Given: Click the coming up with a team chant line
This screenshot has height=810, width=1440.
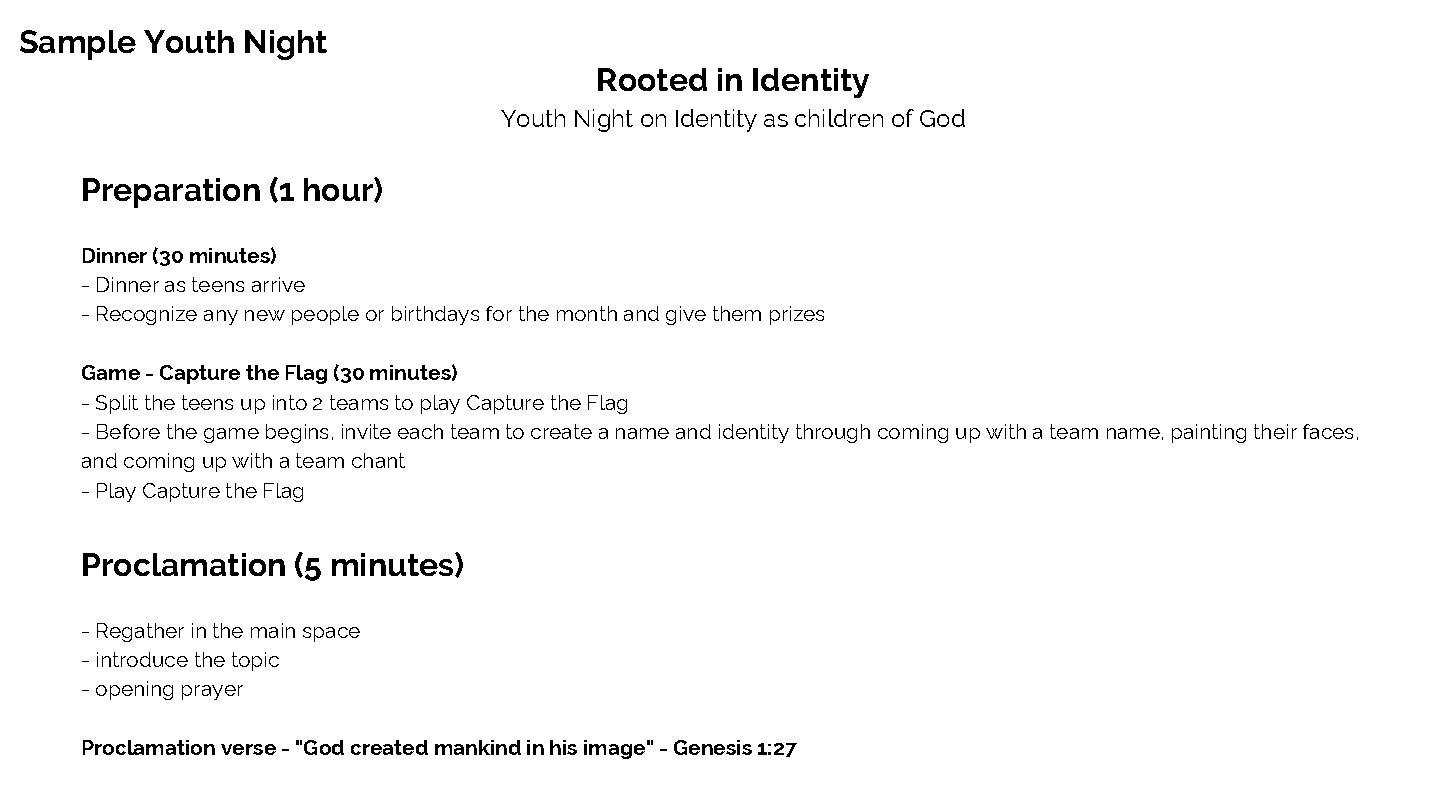Looking at the screenshot, I should pos(243,461).
